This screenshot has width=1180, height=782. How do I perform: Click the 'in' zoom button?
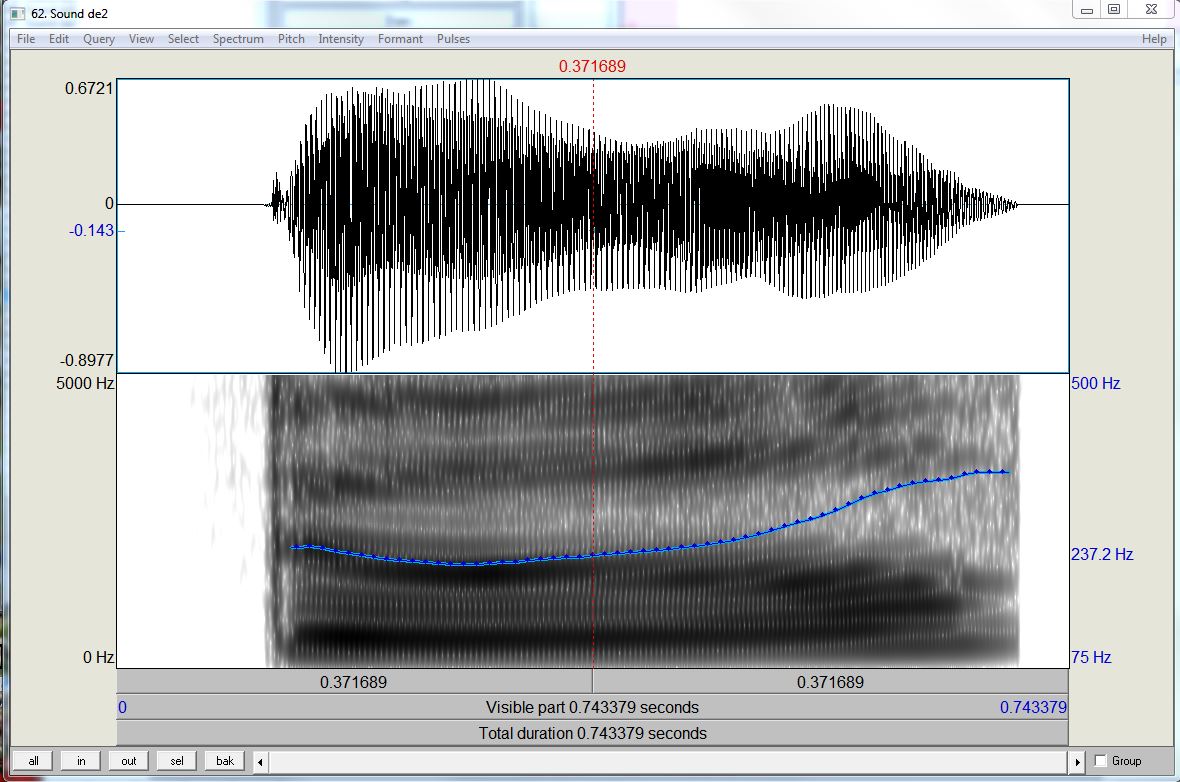[x=81, y=761]
